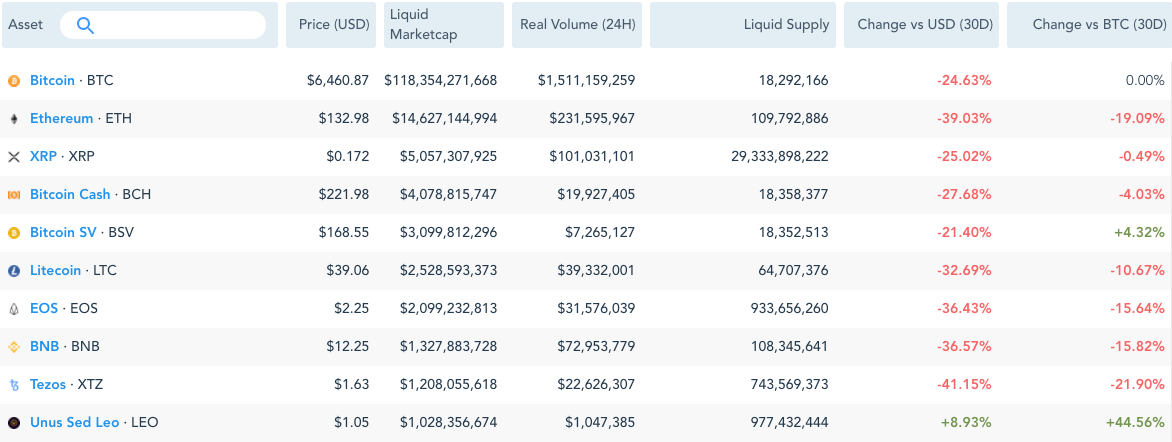The width and height of the screenshot is (1172, 442).
Task: Select Bitcoin price $6,460.87
Action: point(338,80)
